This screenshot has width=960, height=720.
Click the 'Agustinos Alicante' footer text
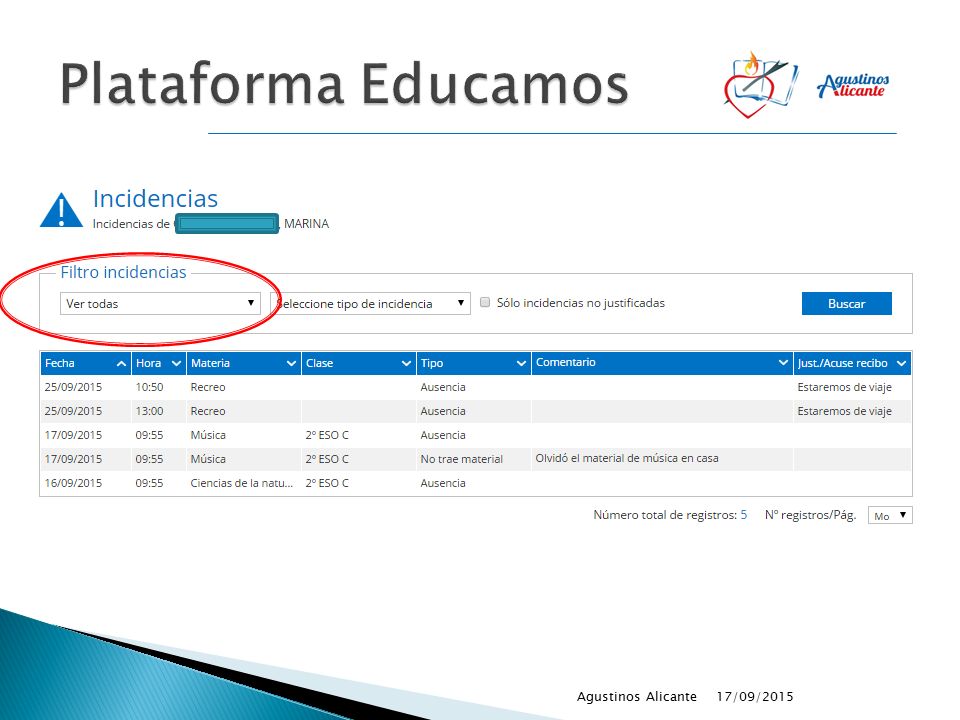tap(637, 697)
